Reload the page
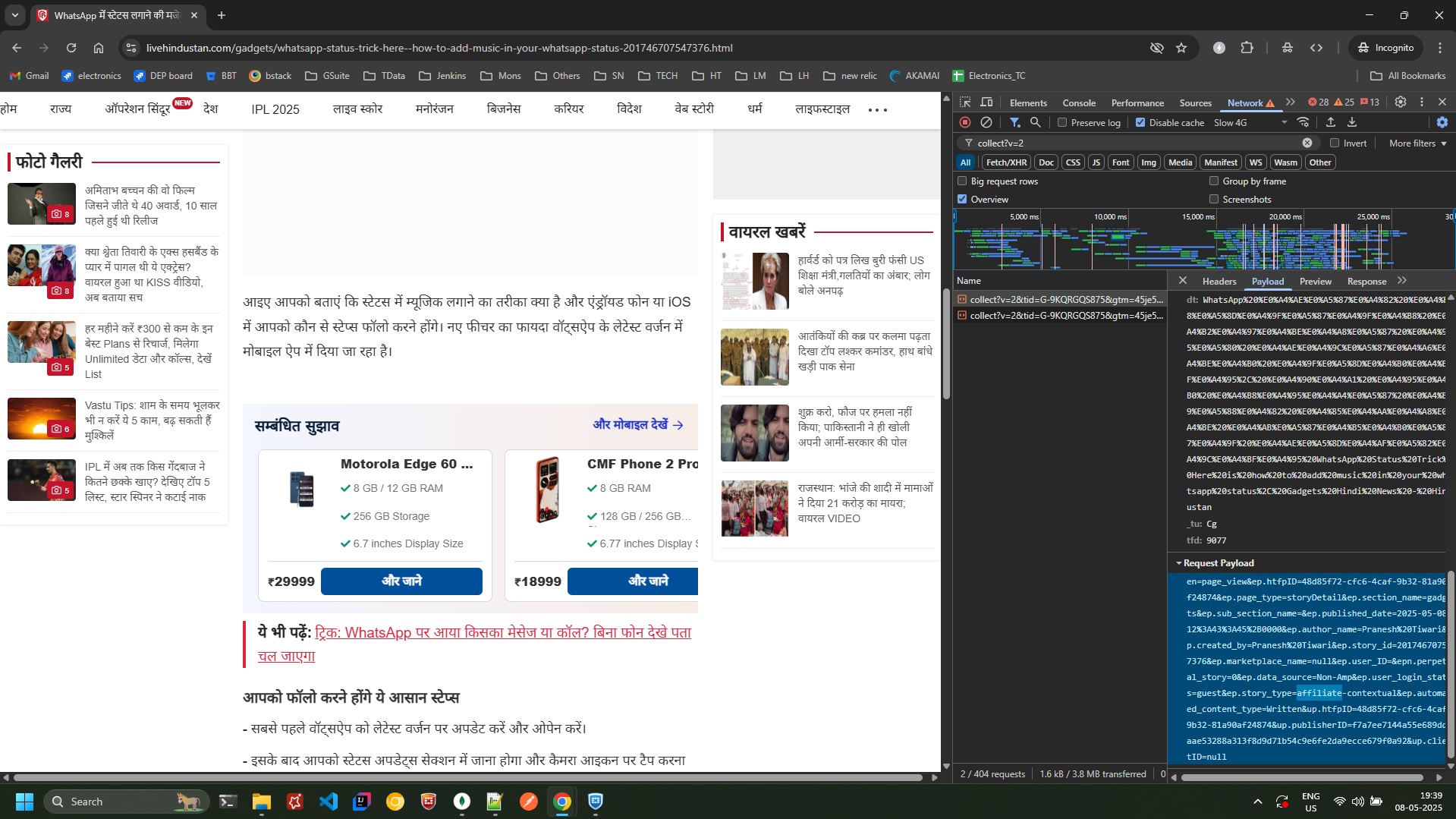This screenshot has height=819, width=1456. (71, 48)
